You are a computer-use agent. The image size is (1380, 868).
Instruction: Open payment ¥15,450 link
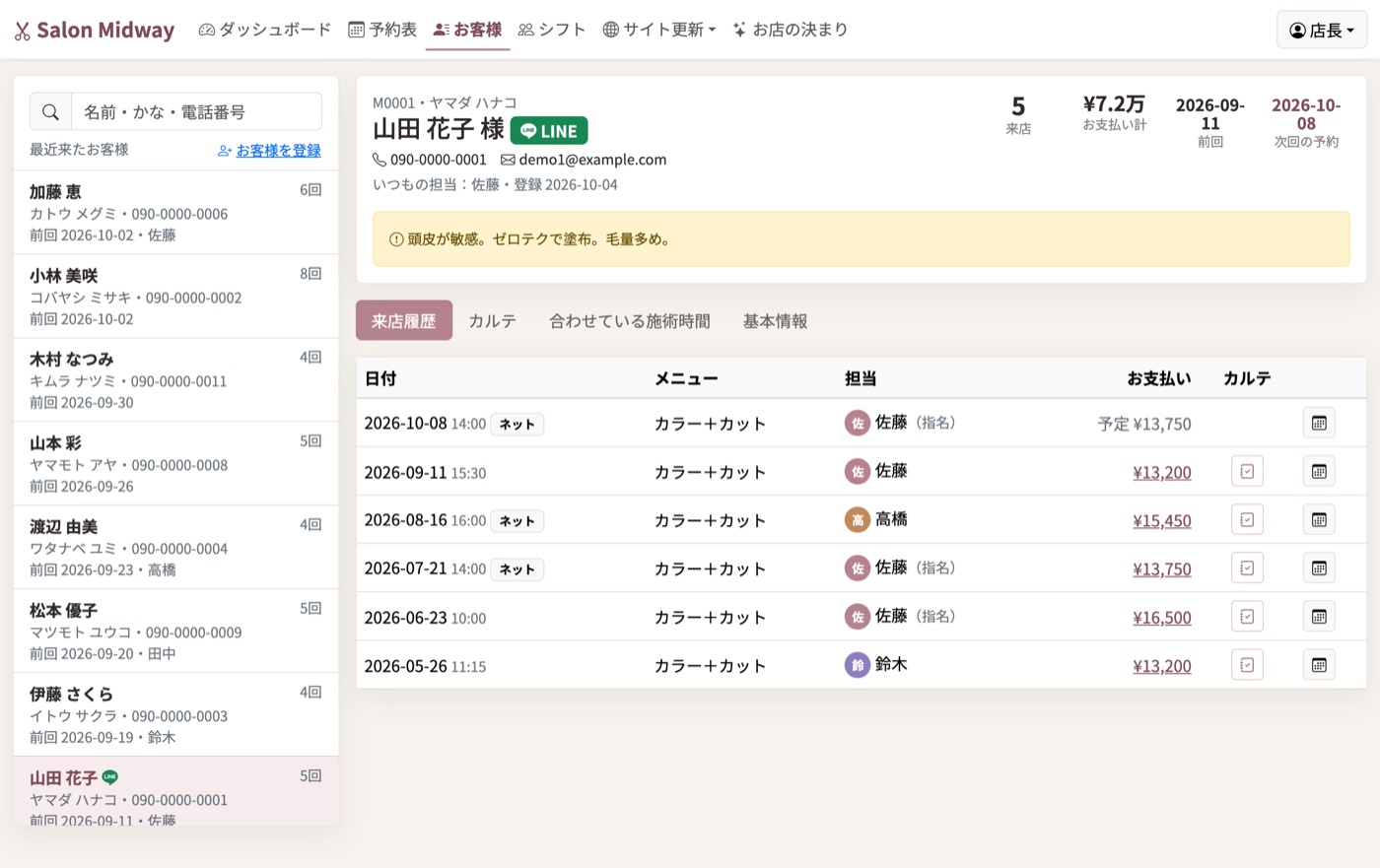coord(1162,520)
